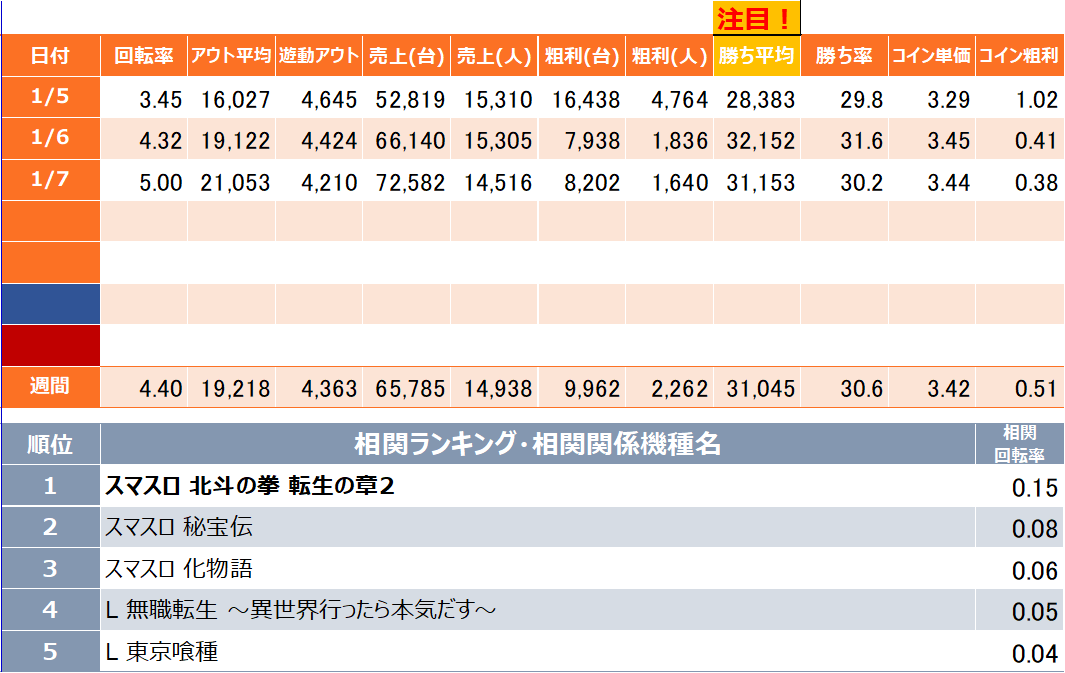Select the 注目！ highlighted label
Viewport: 1065px width, 673px height.
756,19
